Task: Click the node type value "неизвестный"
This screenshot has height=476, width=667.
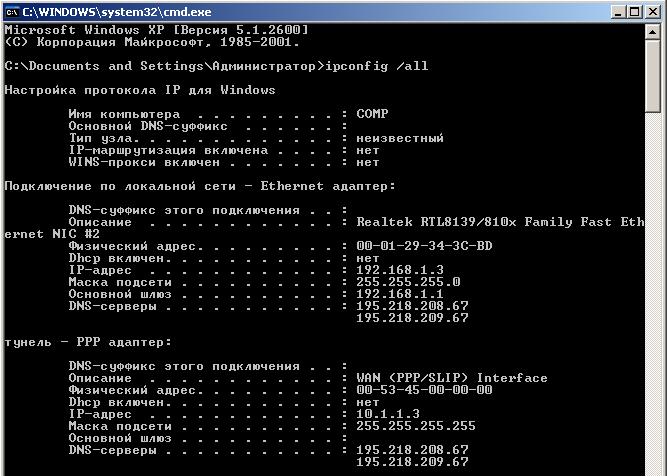Action: (x=400, y=138)
